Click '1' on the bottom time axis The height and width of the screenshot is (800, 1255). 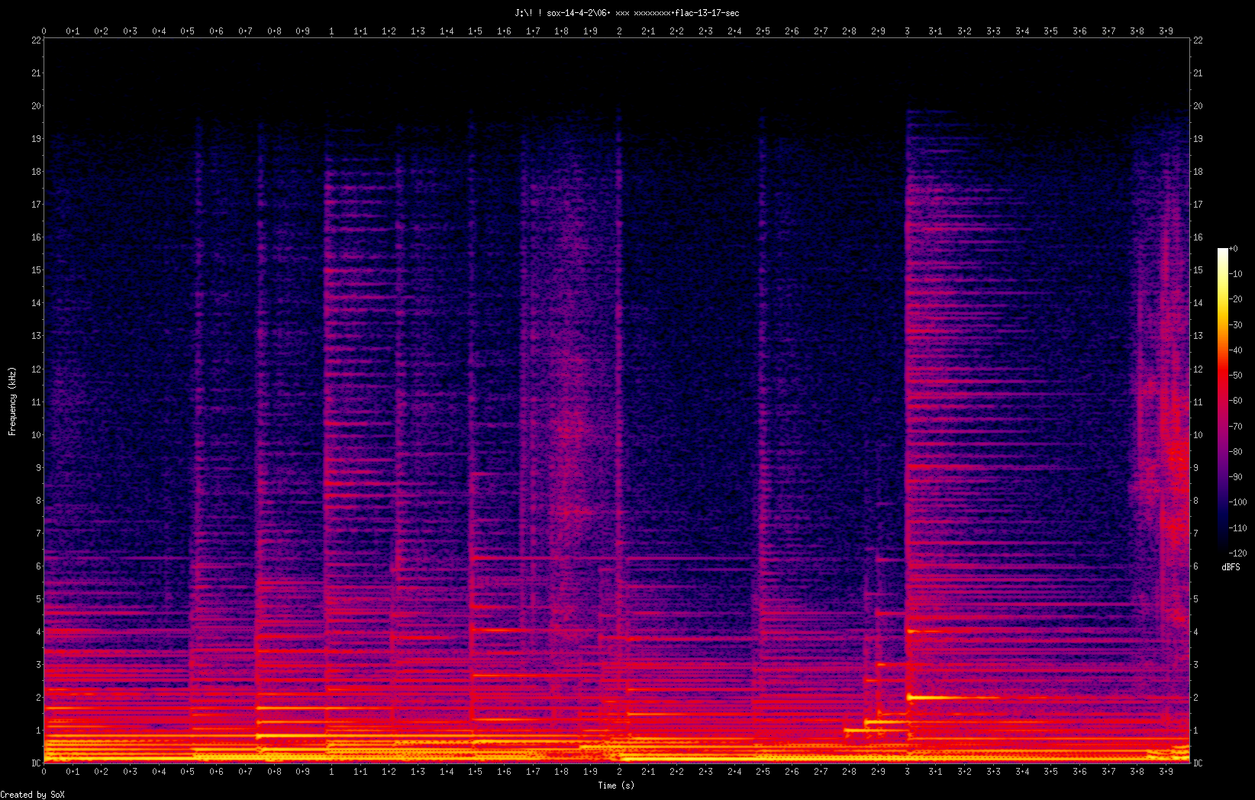point(332,773)
